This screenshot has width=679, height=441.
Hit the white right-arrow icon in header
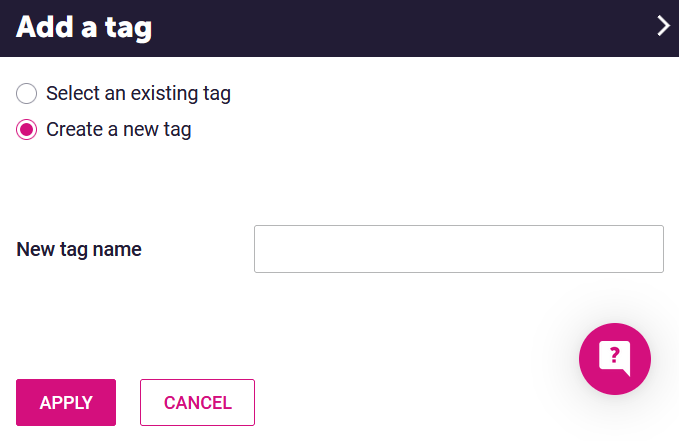click(x=663, y=26)
